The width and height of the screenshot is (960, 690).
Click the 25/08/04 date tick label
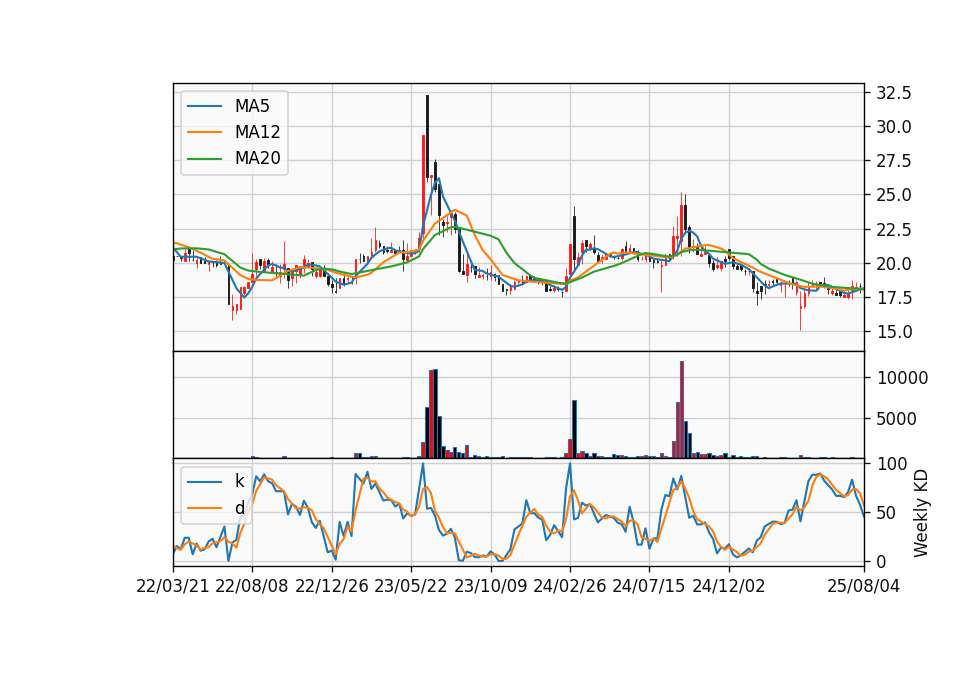pyautogui.click(x=864, y=586)
